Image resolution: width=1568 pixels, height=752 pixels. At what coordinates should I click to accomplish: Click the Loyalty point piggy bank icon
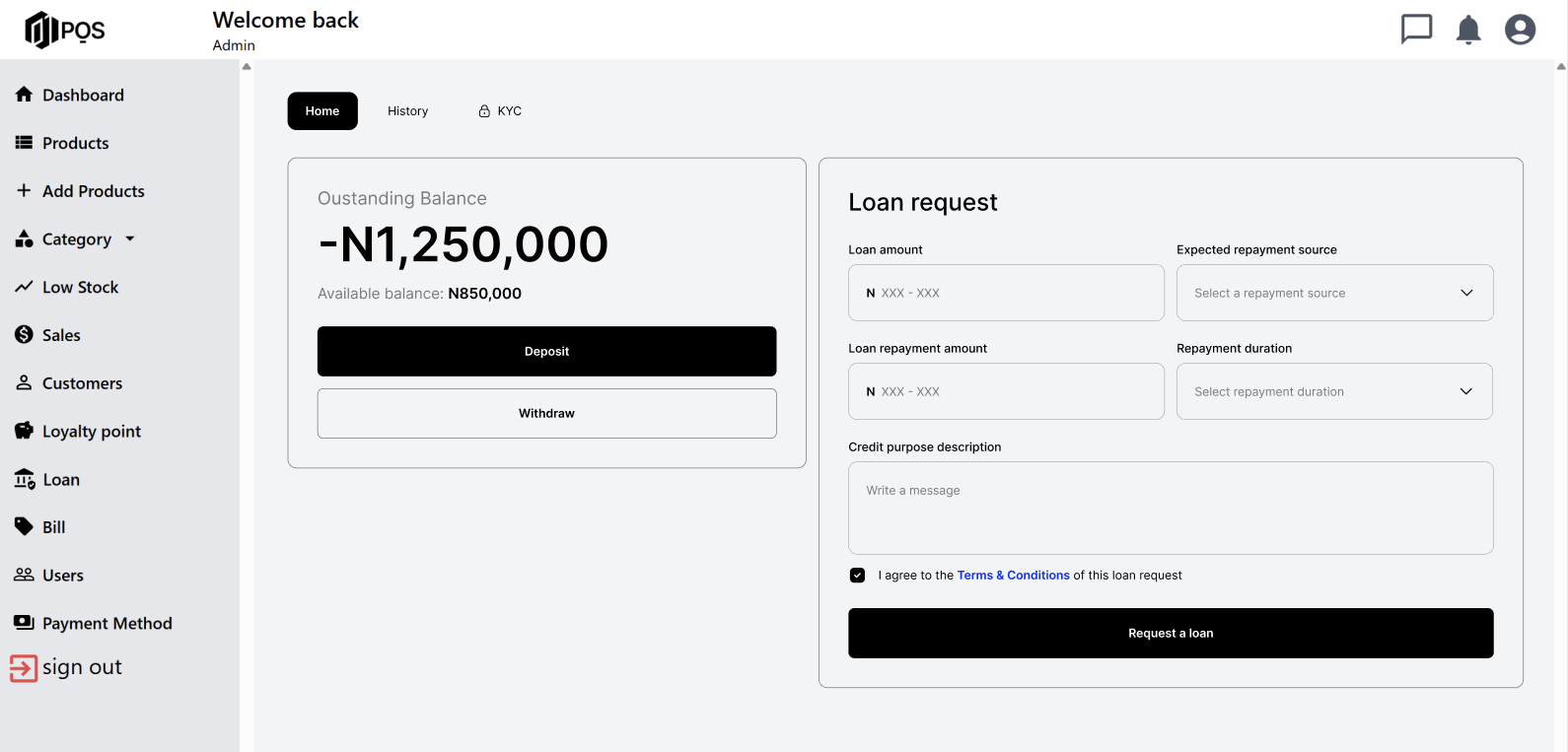(x=24, y=431)
